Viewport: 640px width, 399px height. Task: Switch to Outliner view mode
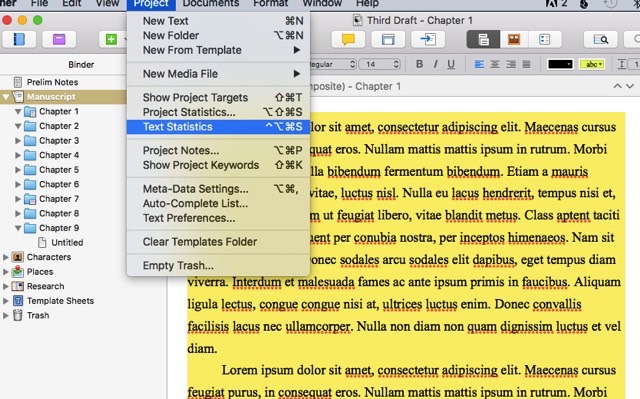click(545, 39)
